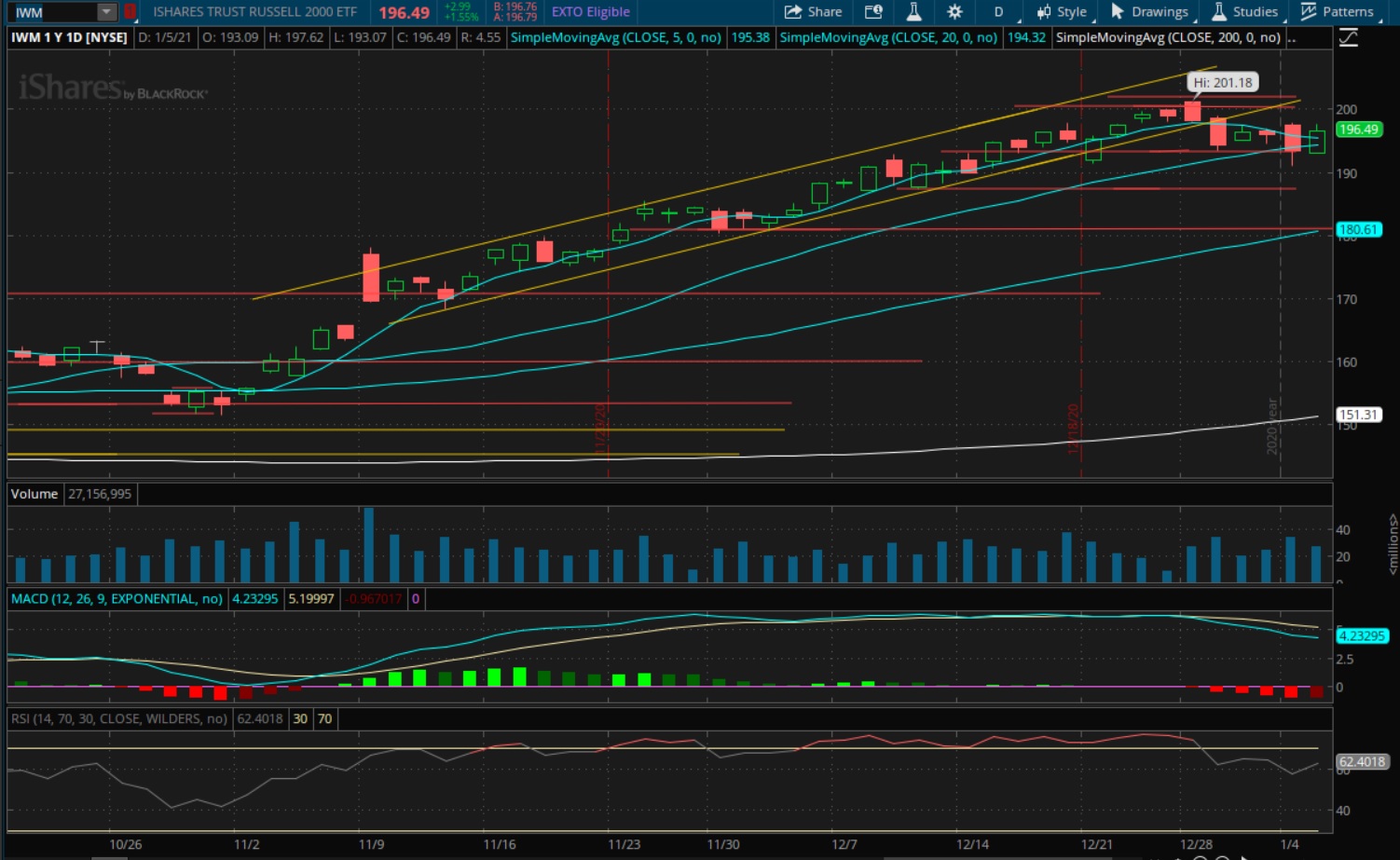Click the O: 193.09 open value
This screenshot has height=860, width=1400.
pyautogui.click(x=230, y=37)
